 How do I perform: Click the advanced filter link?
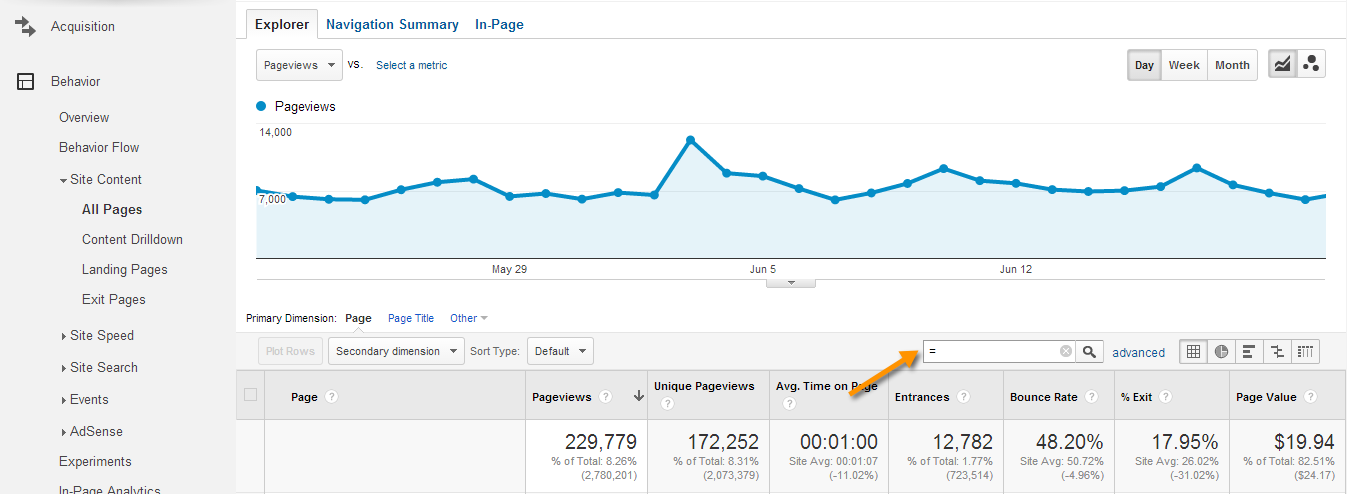[x=1138, y=352]
